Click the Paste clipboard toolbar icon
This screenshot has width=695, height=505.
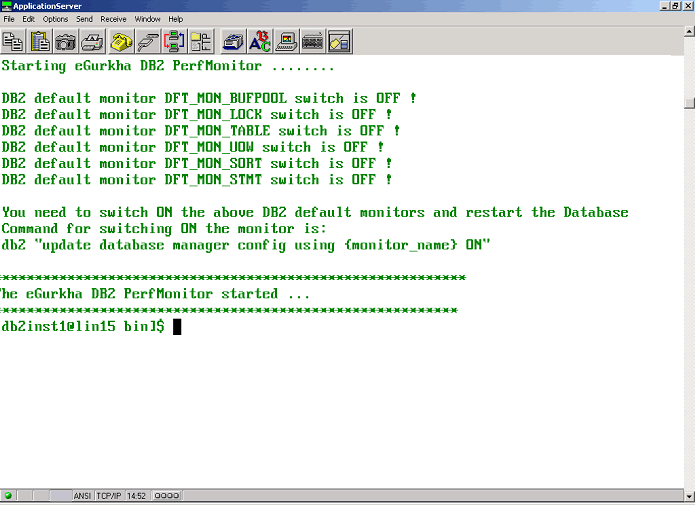coord(40,42)
